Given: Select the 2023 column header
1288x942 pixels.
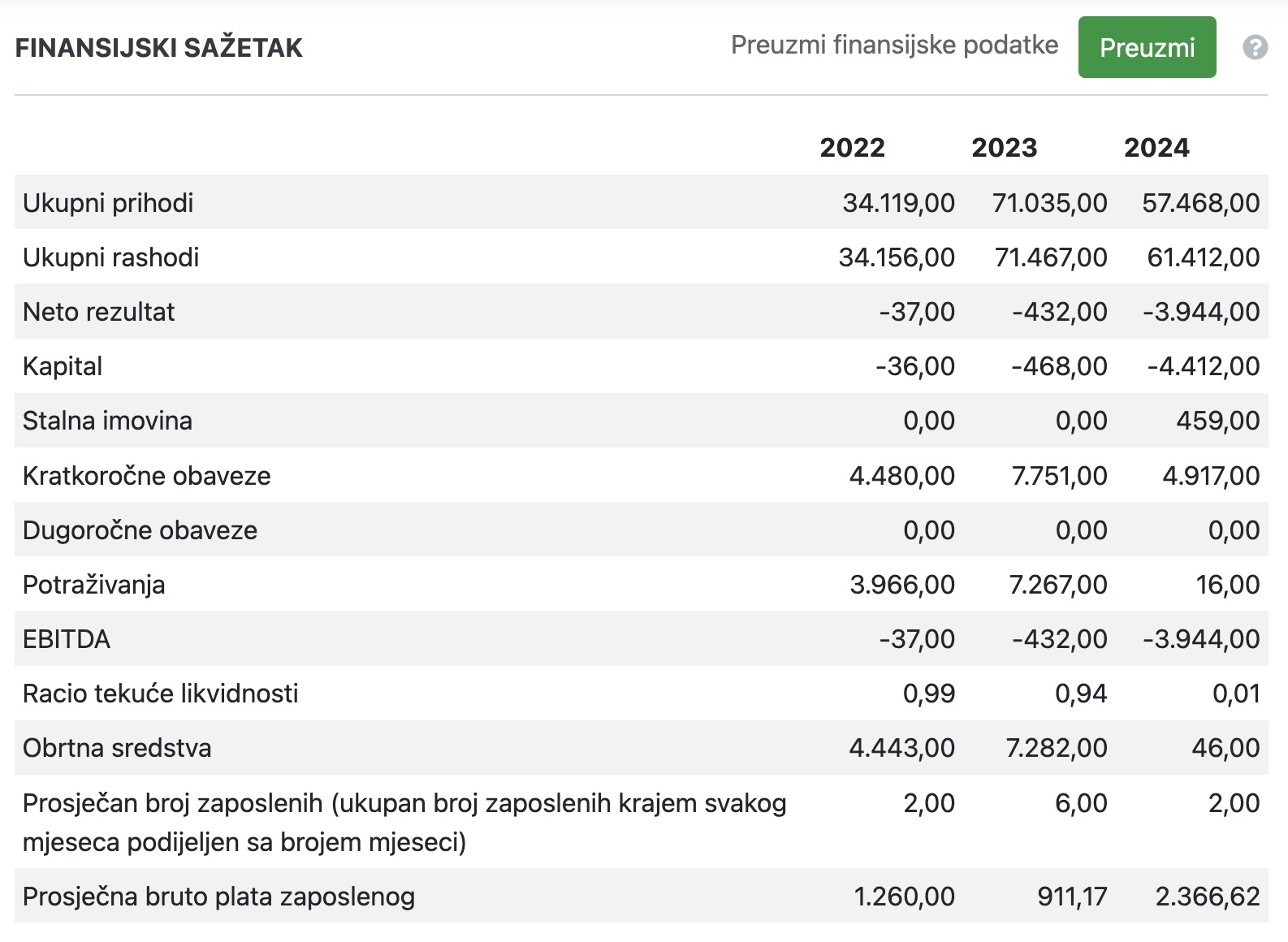Looking at the screenshot, I should [x=1005, y=148].
